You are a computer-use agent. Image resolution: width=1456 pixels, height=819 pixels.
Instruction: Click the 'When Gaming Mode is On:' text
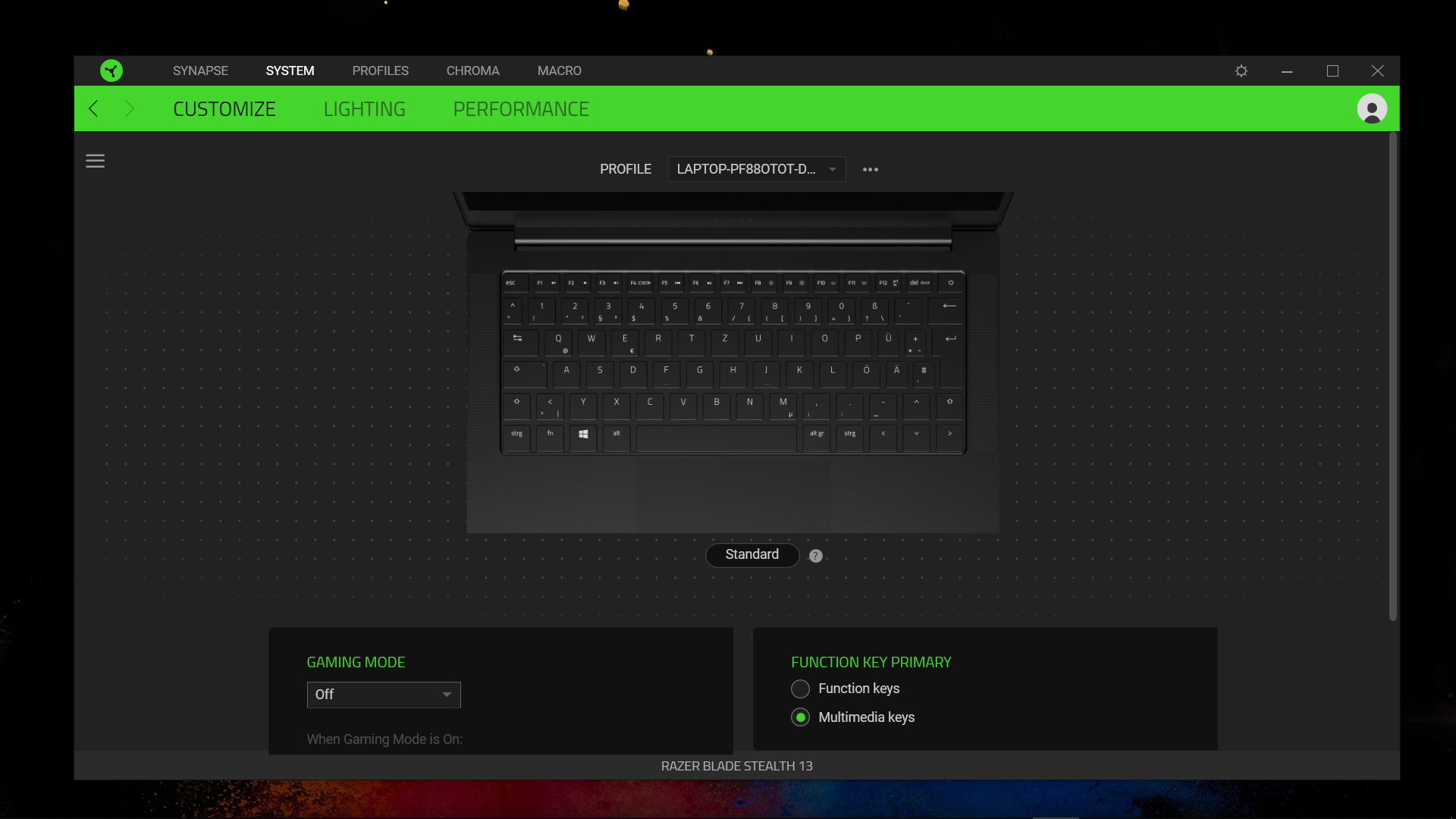(384, 739)
